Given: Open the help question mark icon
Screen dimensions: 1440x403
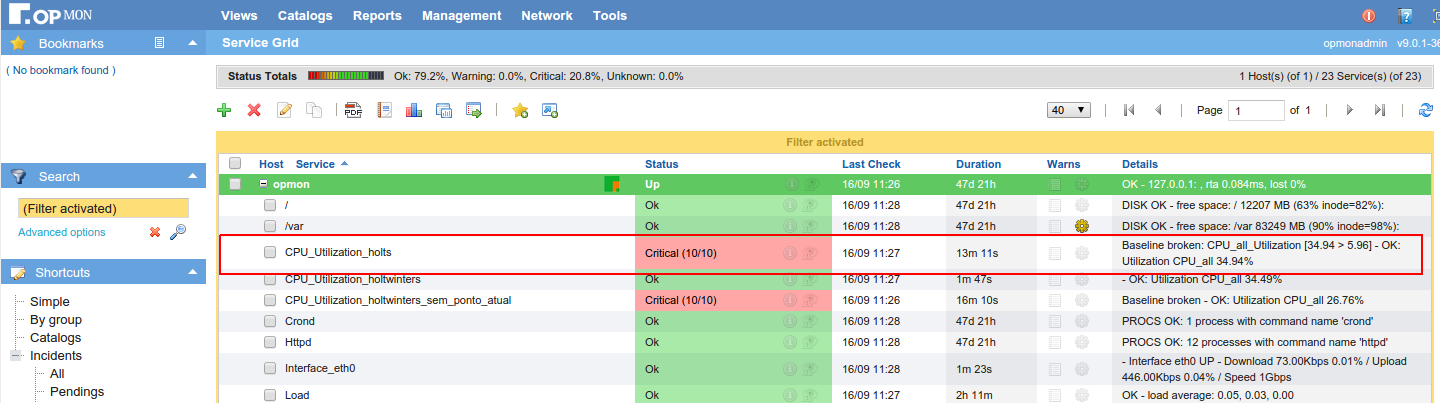Looking at the screenshot, I should point(1405,16).
